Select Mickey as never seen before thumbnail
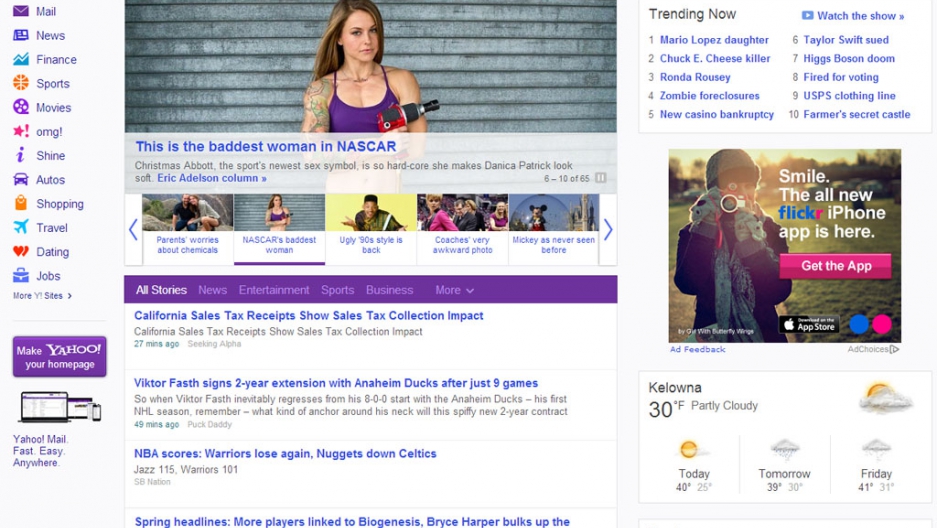 click(554, 228)
